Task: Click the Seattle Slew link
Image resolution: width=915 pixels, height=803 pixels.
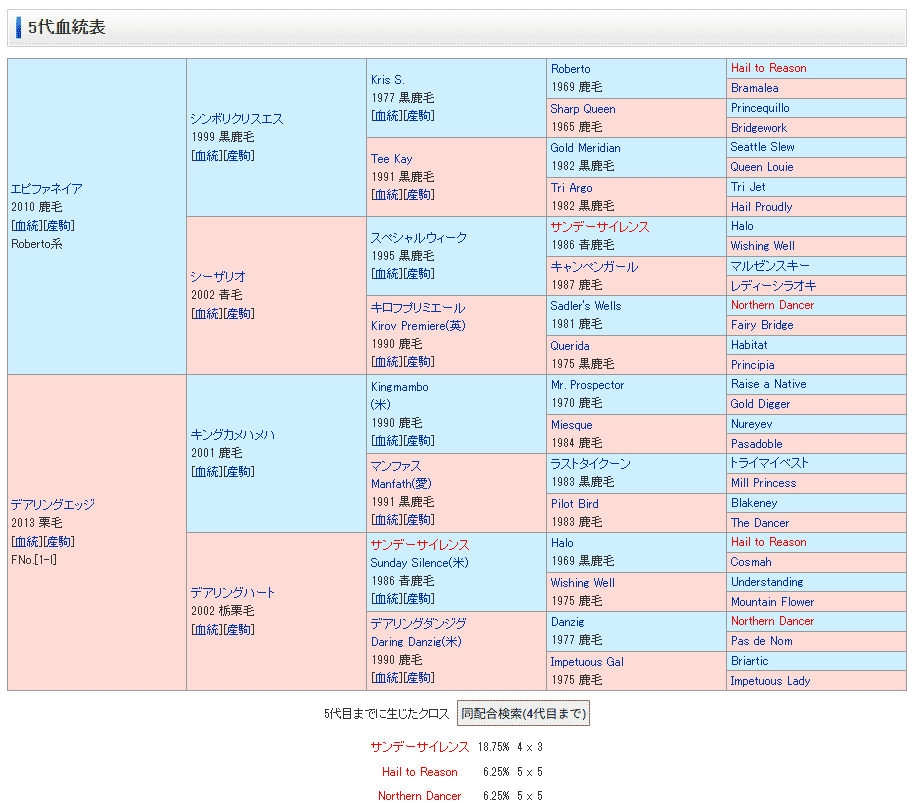Action: click(763, 147)
